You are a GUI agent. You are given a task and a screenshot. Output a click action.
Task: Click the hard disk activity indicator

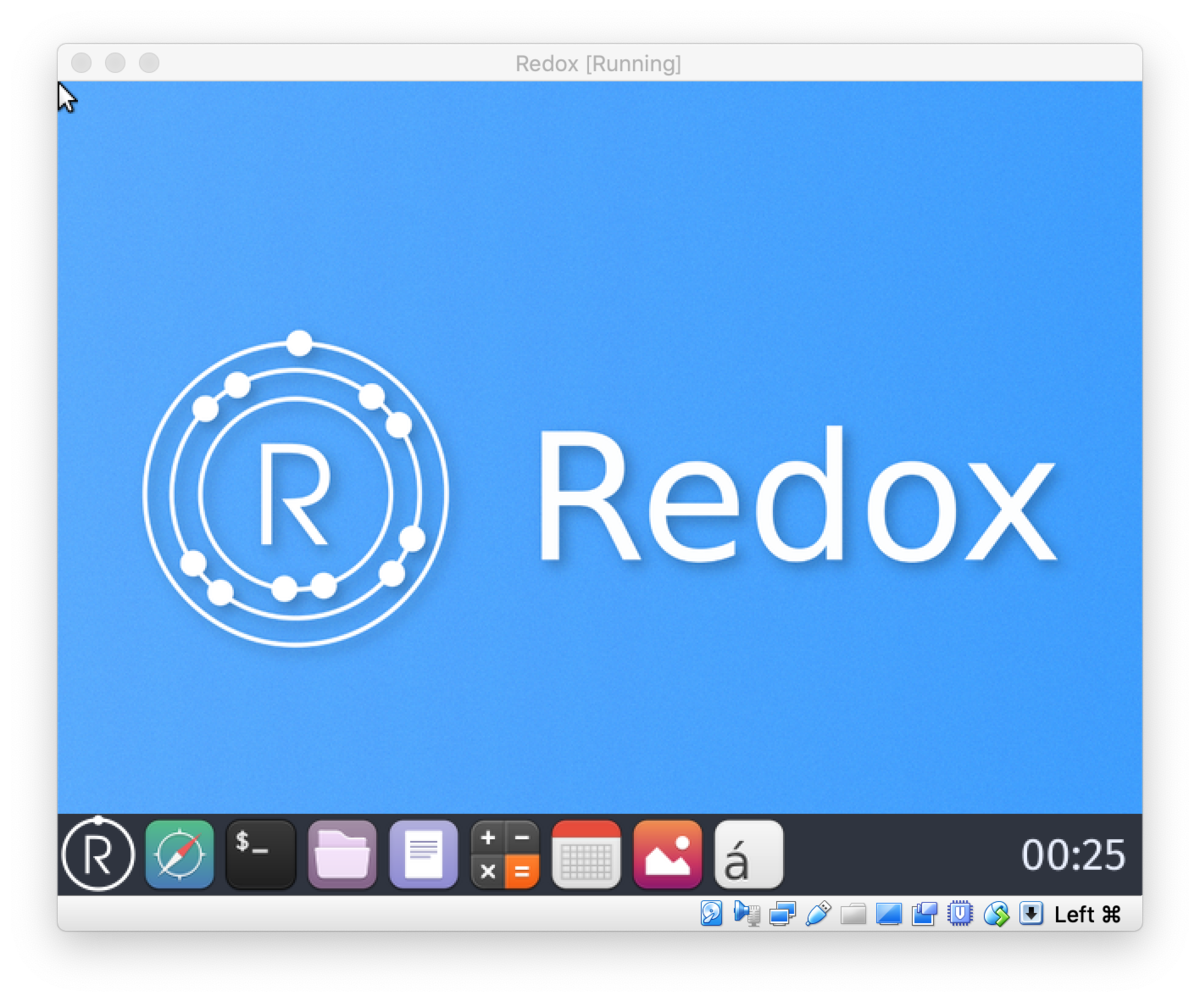click(711, 913)
